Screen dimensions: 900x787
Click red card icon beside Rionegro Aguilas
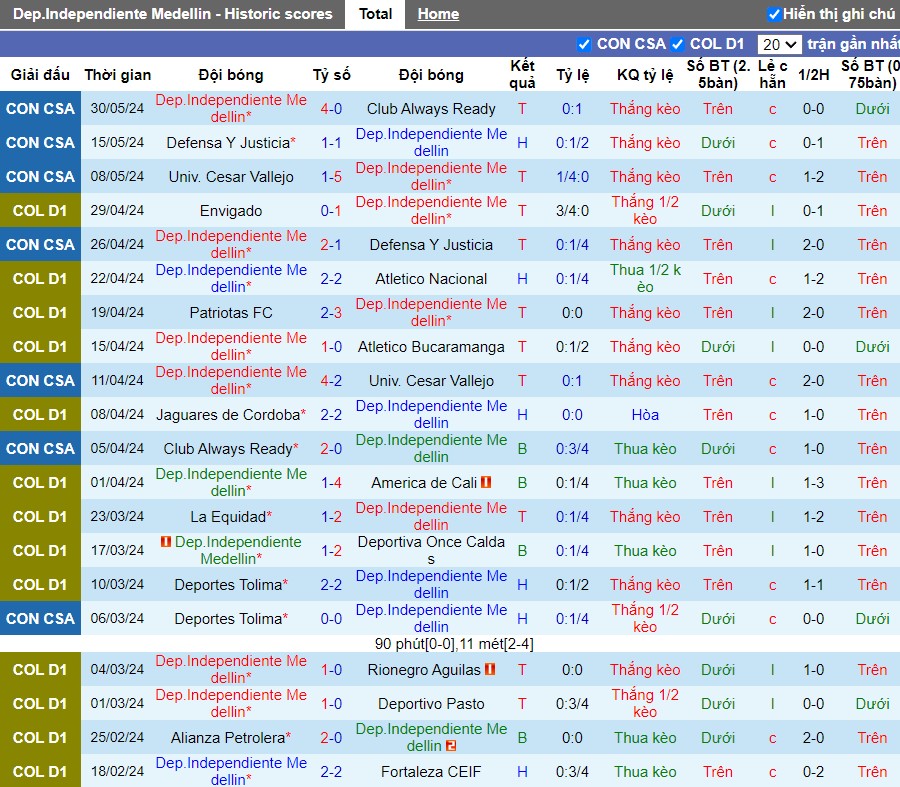click(490, 669)
